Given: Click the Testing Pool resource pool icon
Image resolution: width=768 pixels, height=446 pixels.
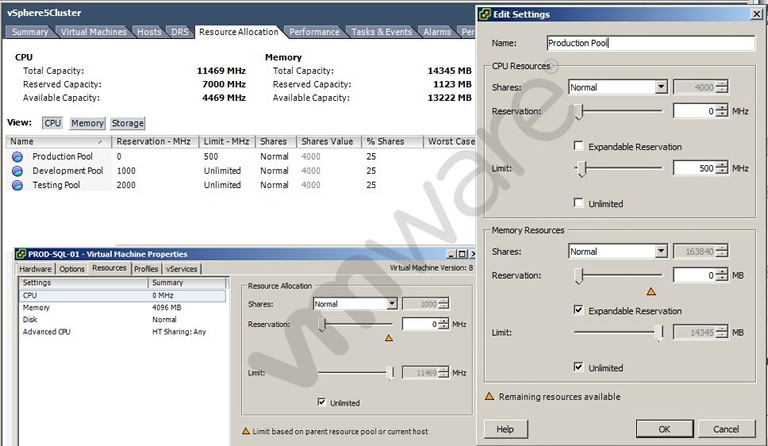Looking at the screenshot, I should point(17,185).
